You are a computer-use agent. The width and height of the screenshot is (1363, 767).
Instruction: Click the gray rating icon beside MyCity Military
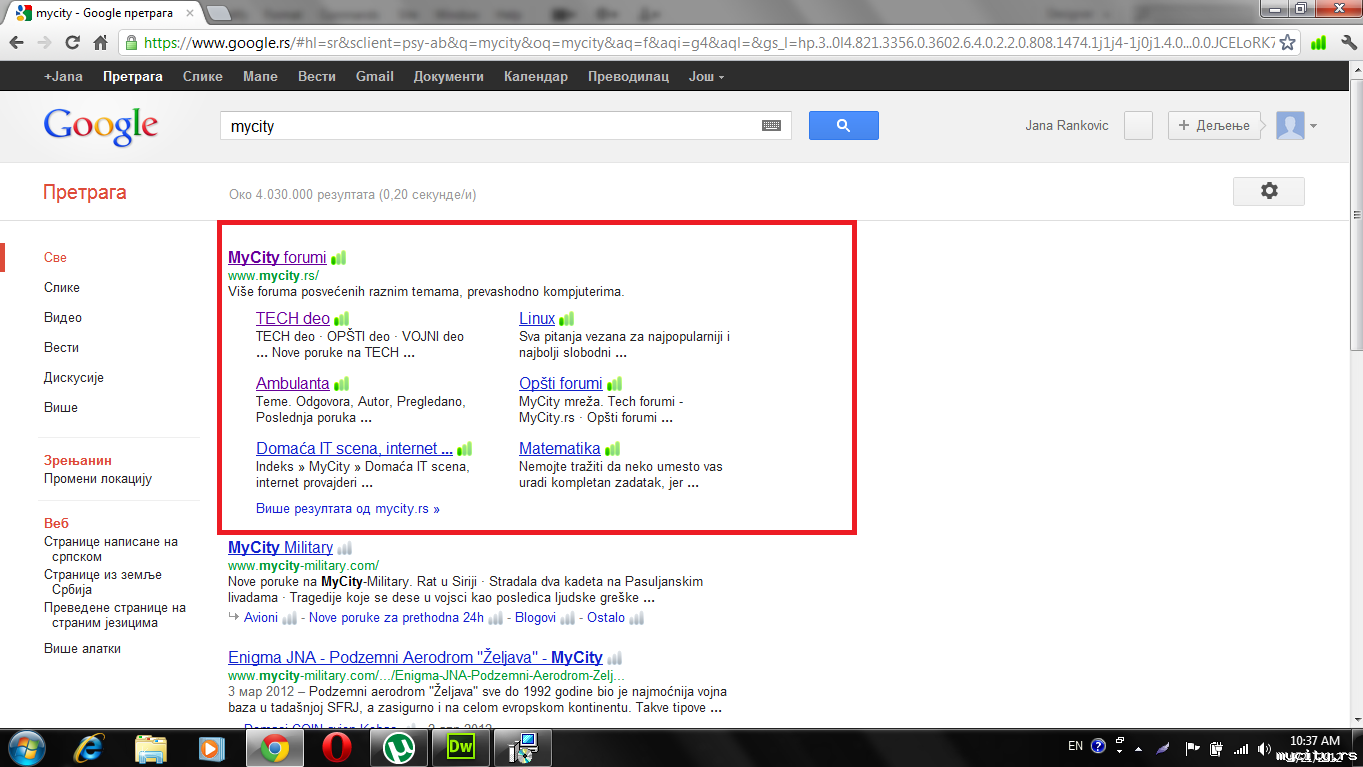pos(345,548)
